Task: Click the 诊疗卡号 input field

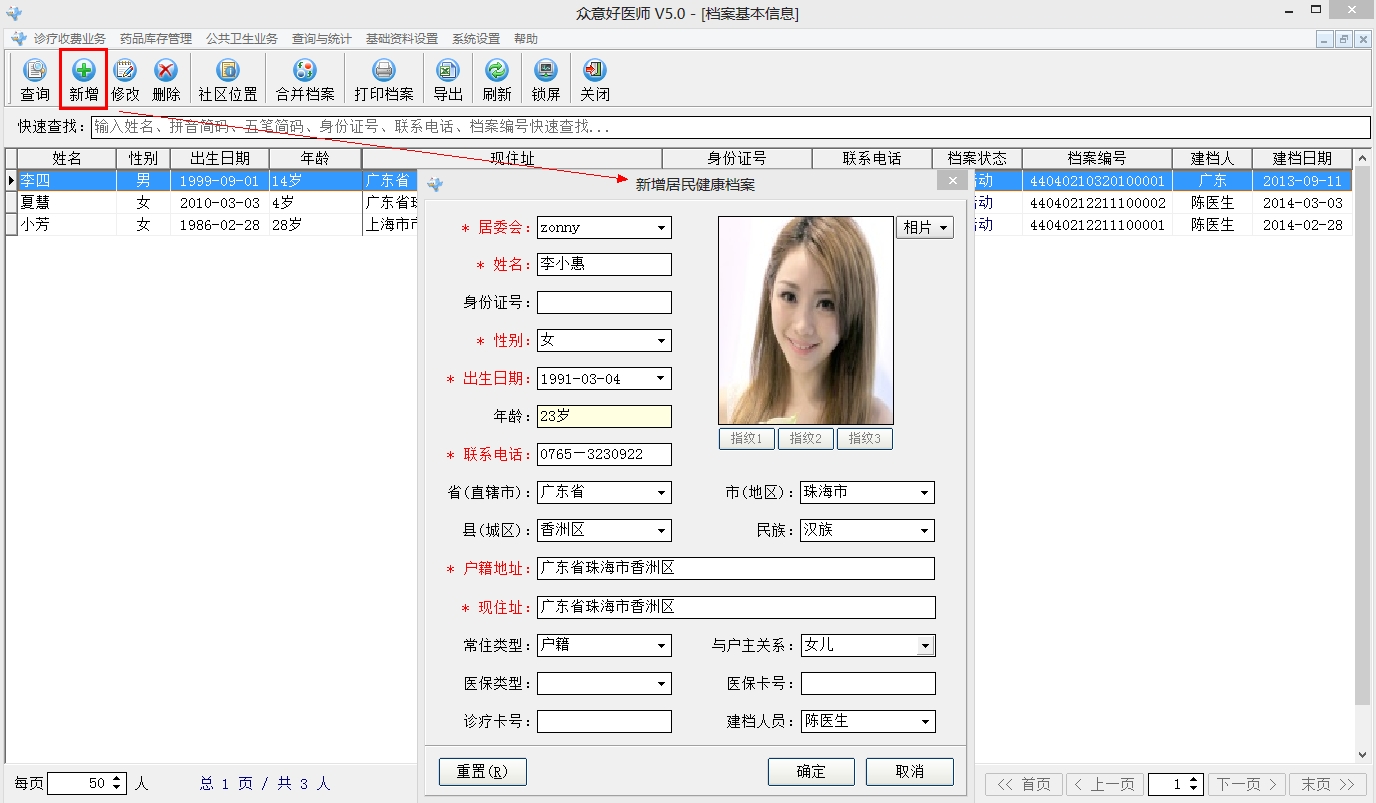Action: click(x=604, y=722)
